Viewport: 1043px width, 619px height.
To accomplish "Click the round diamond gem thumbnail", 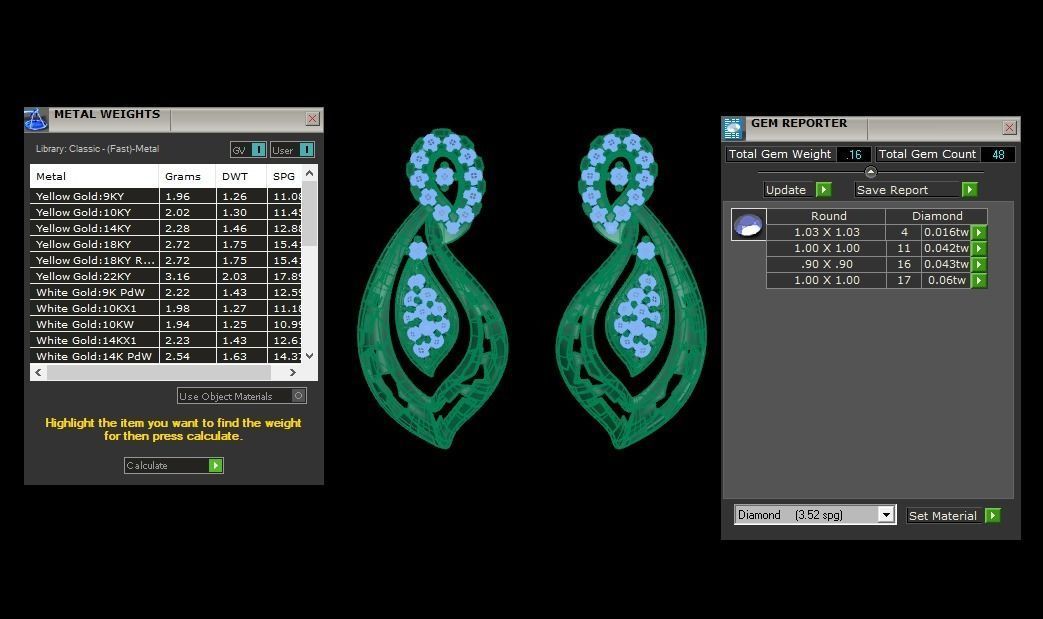I will 748,225.
